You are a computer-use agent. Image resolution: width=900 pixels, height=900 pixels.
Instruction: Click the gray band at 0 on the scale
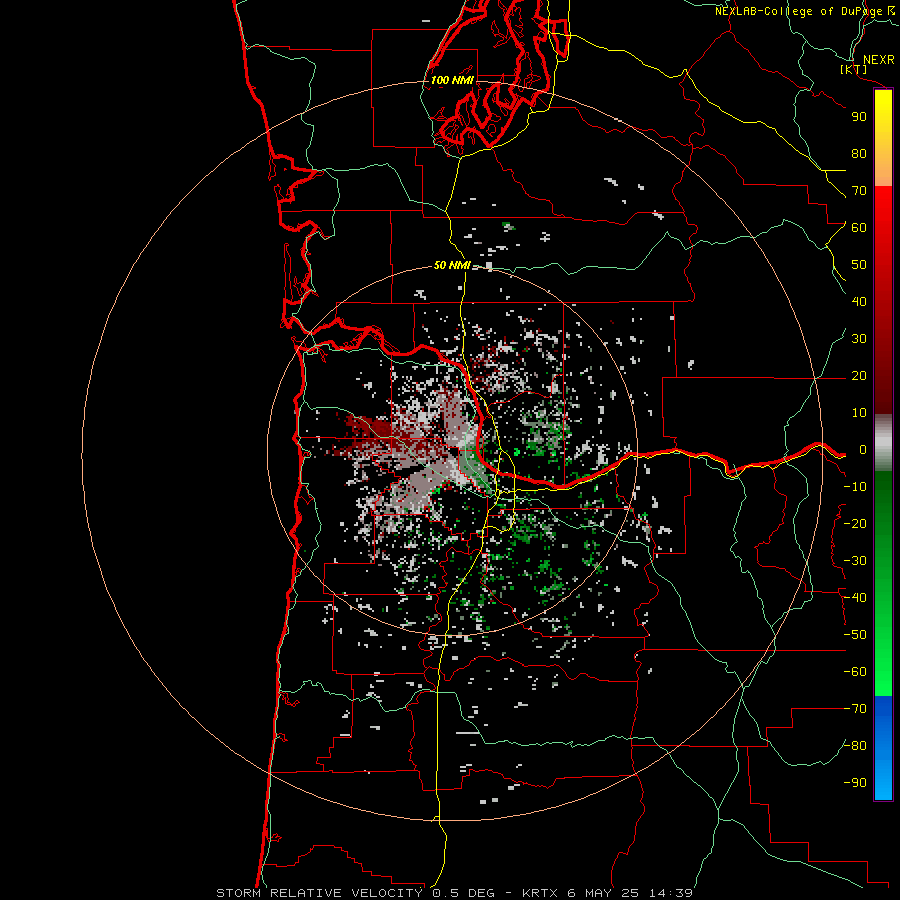883,443
